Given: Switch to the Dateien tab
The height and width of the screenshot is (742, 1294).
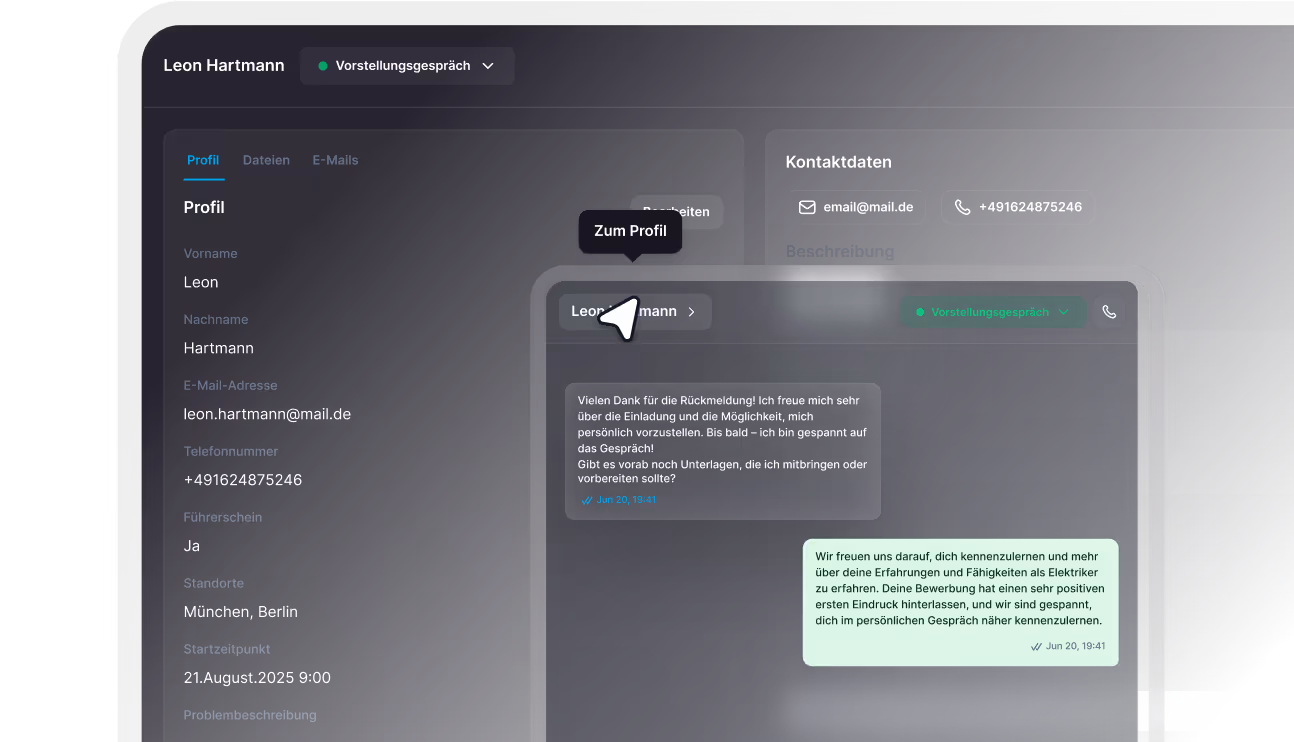Looking at the screenshot, I should (x=265, y=160).
